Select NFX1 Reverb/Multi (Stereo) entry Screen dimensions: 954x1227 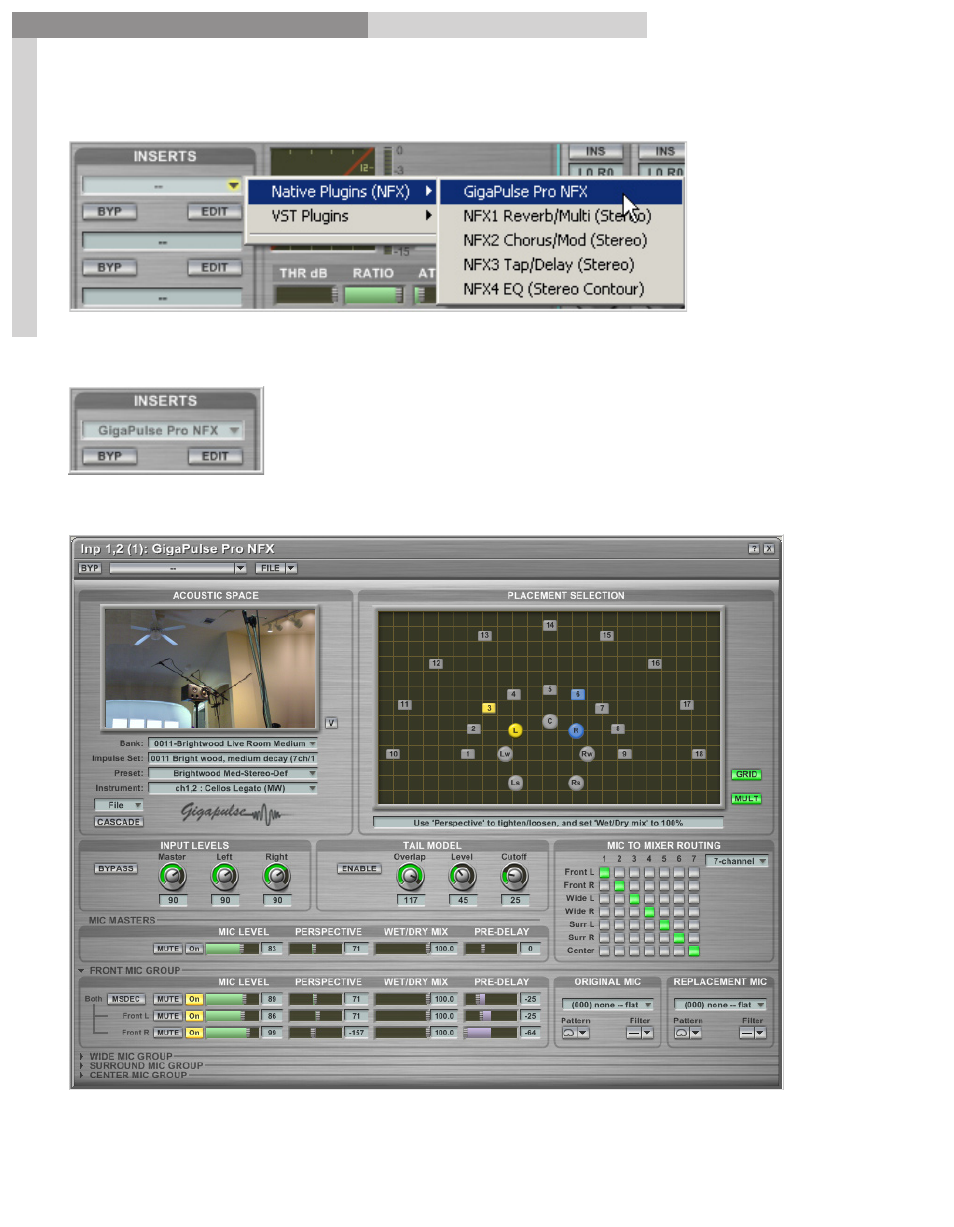coord(560,216)
